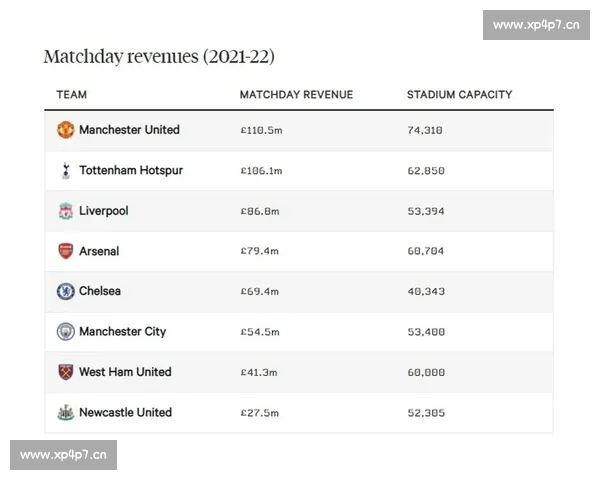Click the Tottenham Hotspur club crest
The width and height of the screenshot is (600, 480).
pos(65,170)
